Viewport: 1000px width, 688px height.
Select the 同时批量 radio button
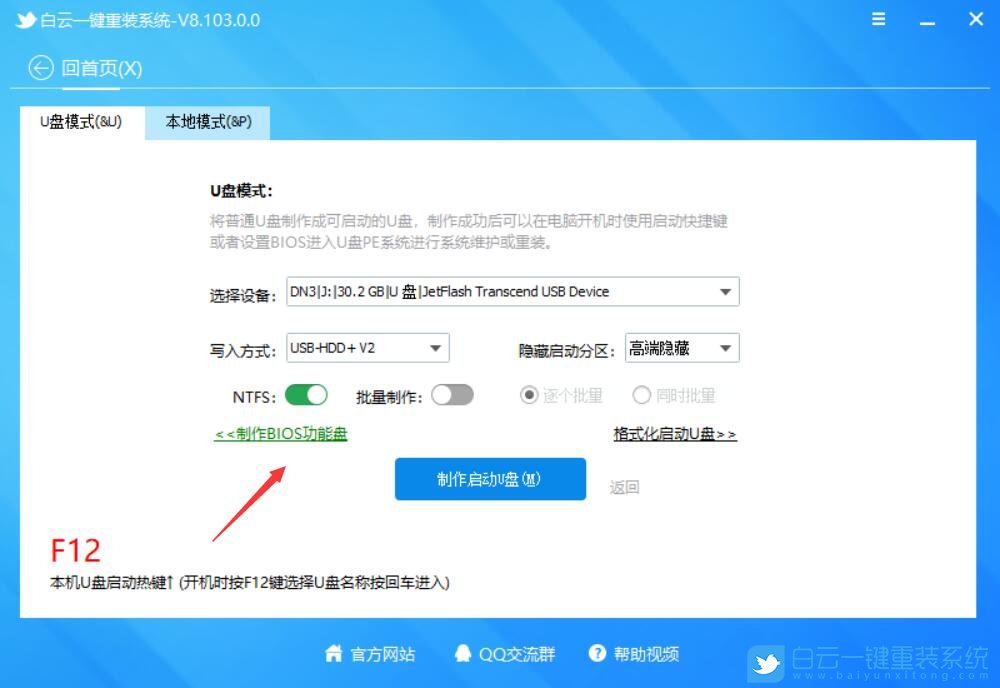pyautogui.click(x=642, y=395)
